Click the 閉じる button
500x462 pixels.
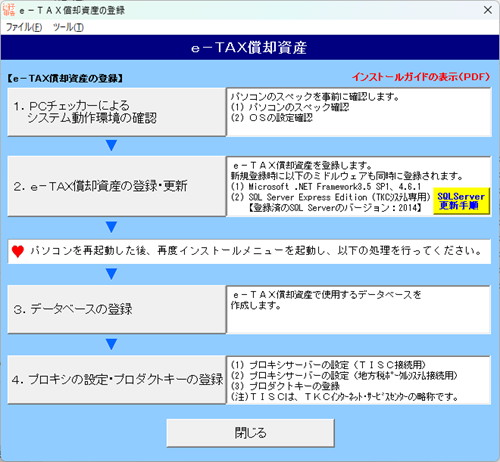(250, 433)
